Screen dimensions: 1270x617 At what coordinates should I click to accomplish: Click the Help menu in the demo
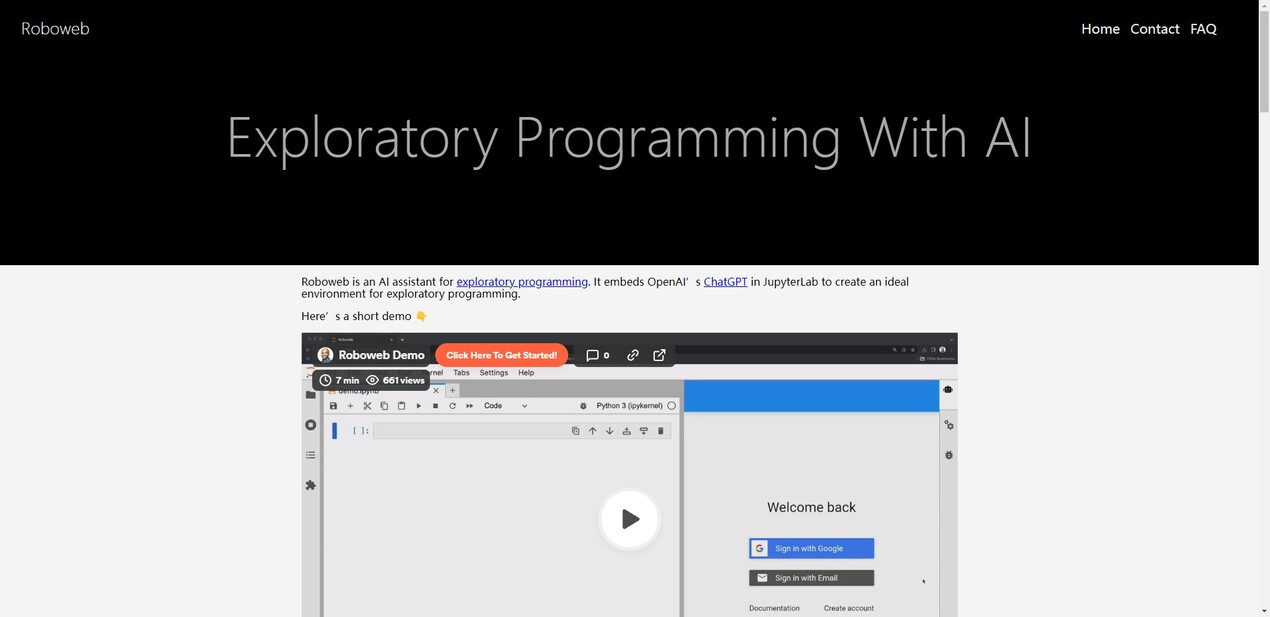526,373
